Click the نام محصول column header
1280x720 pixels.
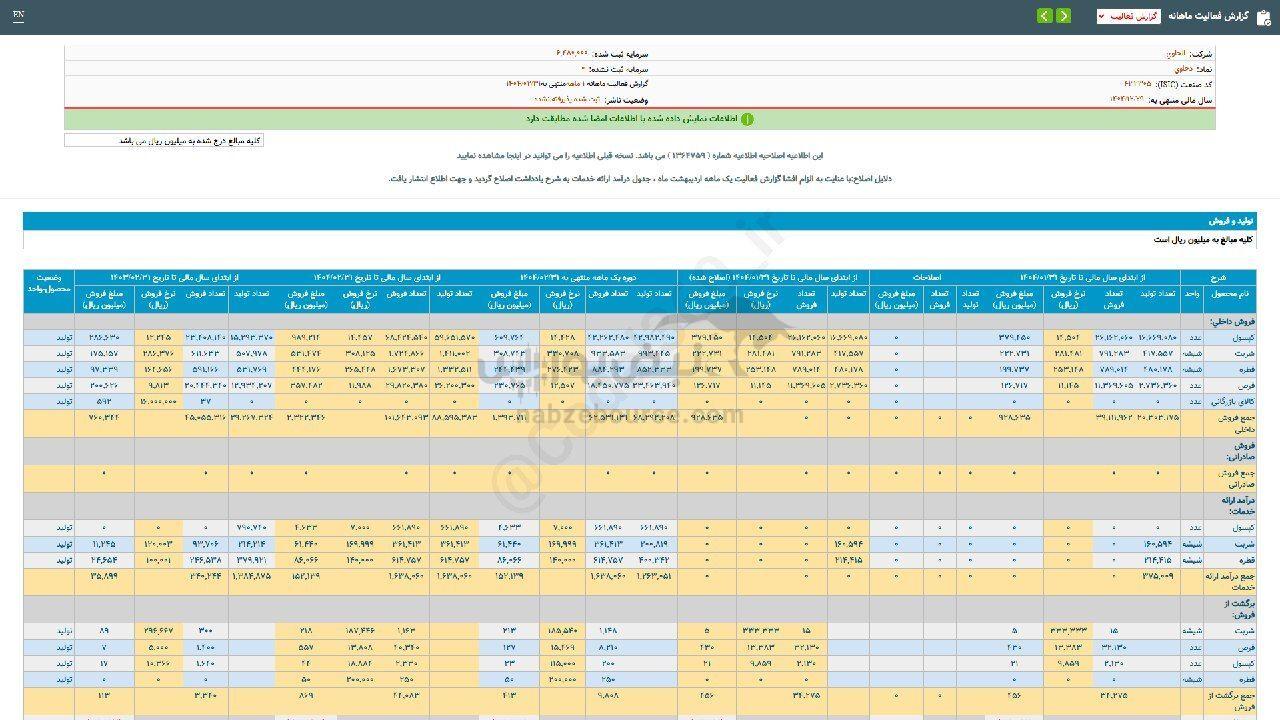click(1230, 295)
